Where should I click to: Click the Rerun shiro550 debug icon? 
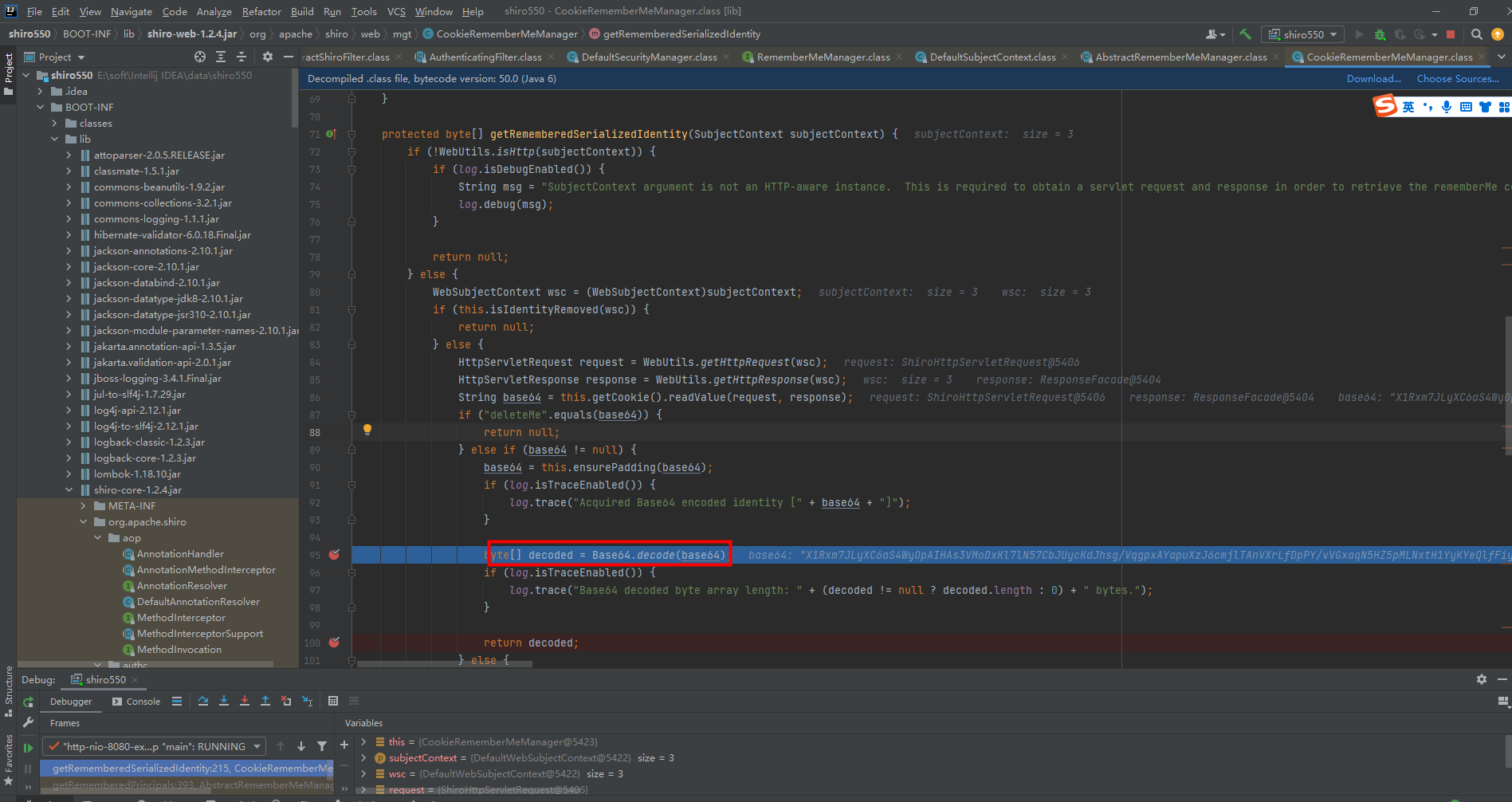tap(28, 702)
